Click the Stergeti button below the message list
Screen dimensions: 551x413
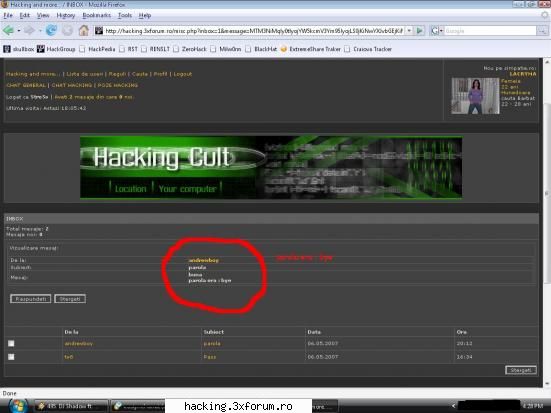tap(521, 370)
